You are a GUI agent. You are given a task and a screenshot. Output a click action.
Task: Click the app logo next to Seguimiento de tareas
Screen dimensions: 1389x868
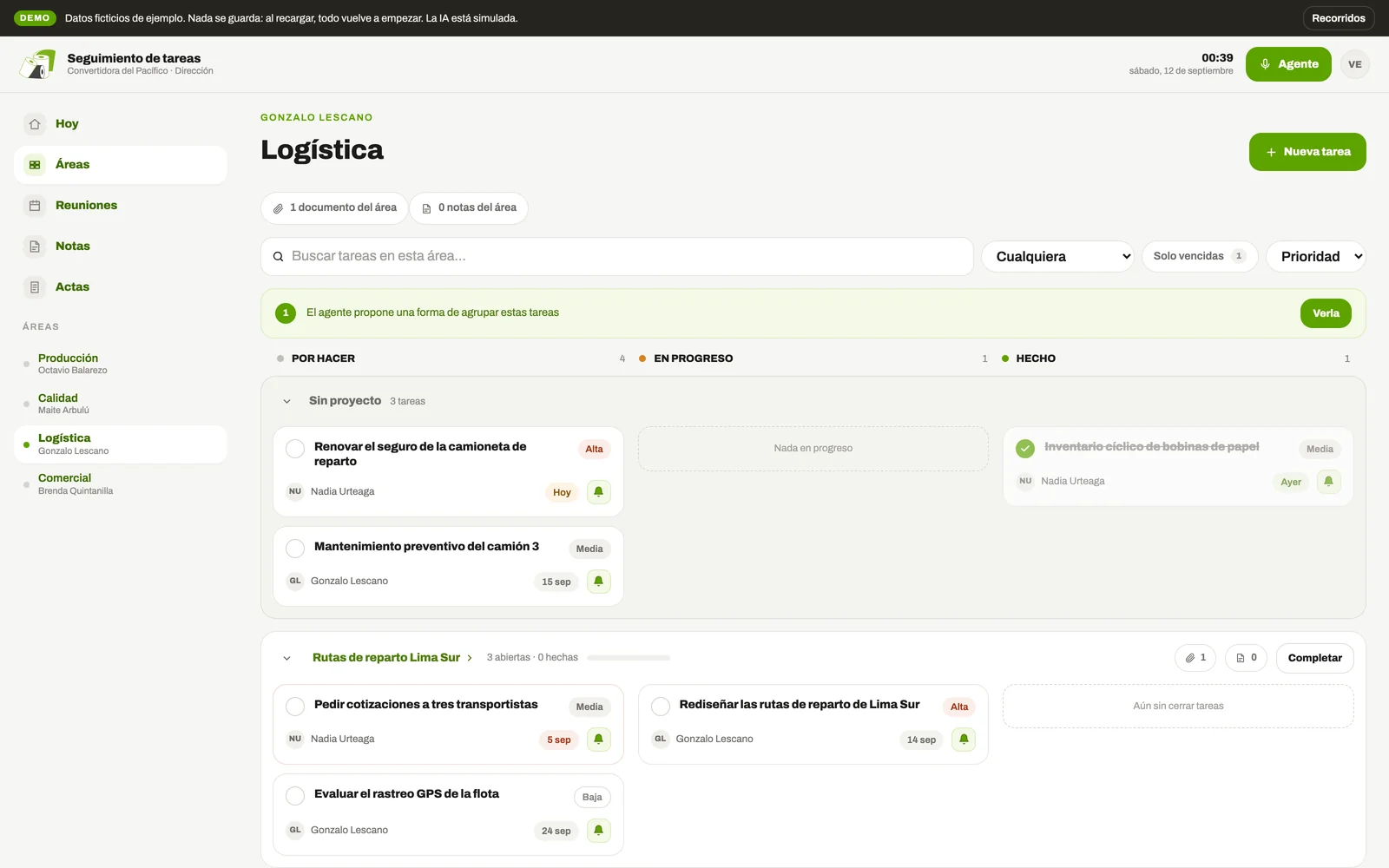coord(37,64)
